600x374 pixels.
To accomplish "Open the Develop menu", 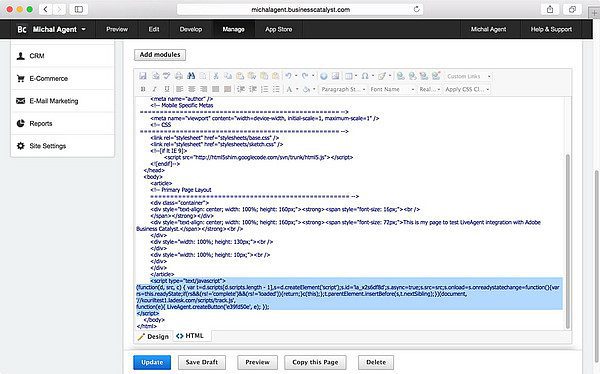I will pyautogui.click(x=191, y=29).
